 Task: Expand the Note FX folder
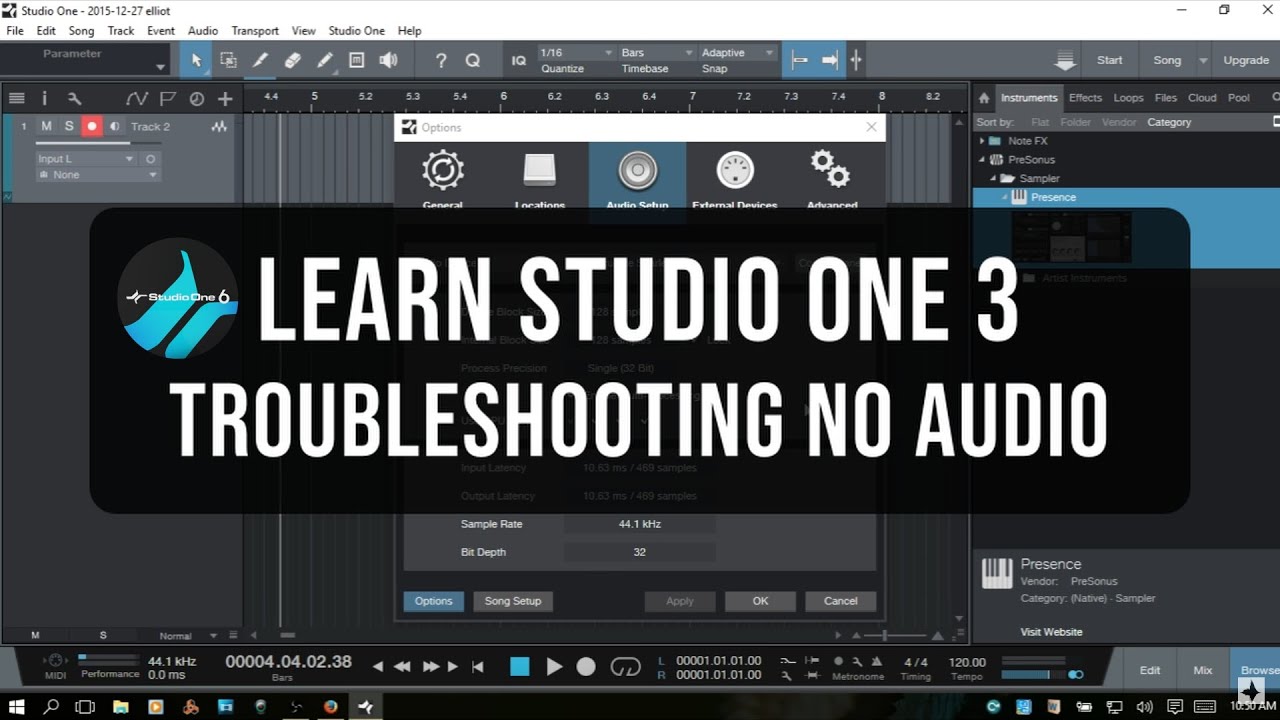[982, 141]
